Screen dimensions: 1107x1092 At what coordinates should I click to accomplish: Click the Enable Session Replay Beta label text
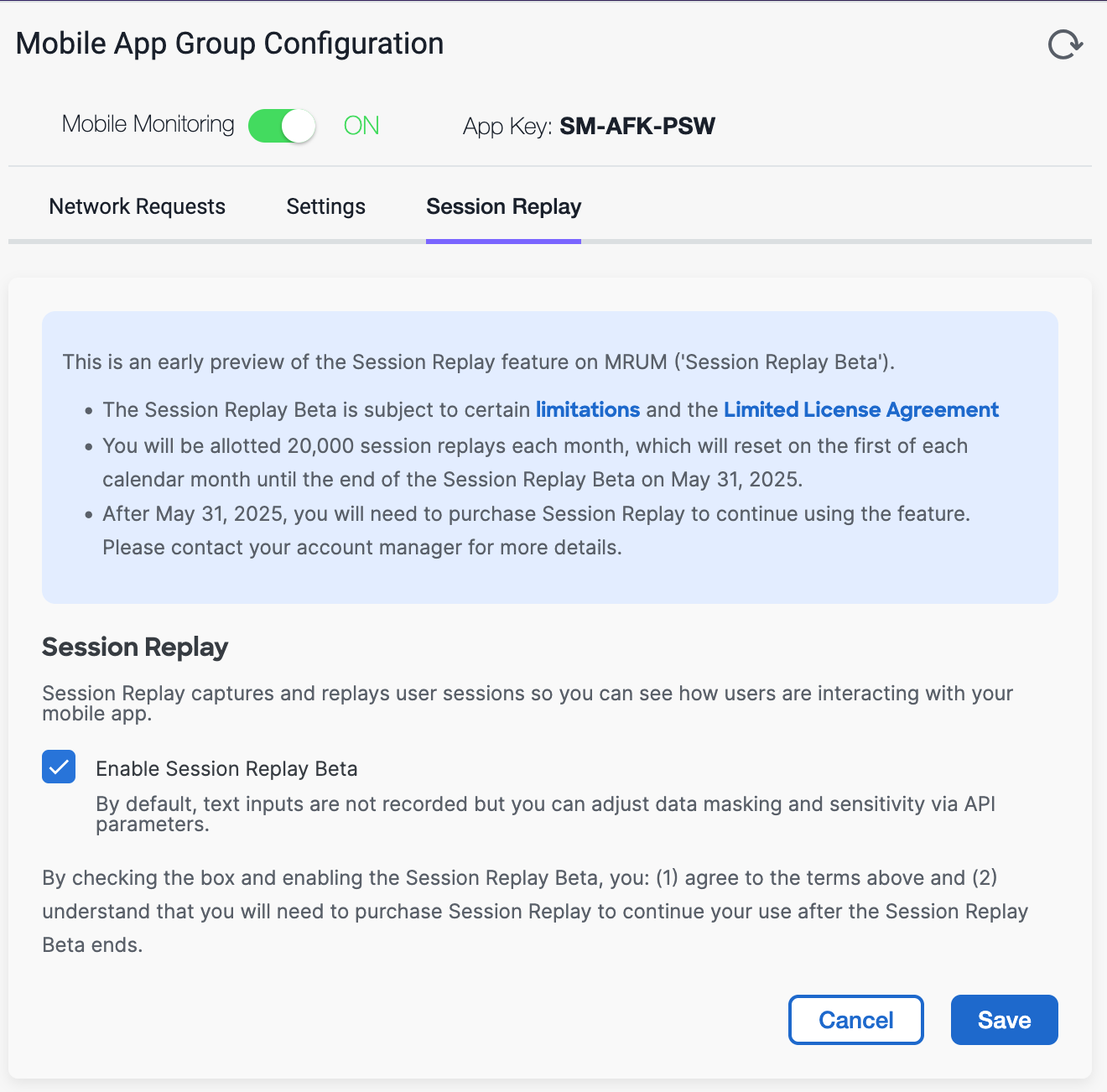(x=226, y=769)
